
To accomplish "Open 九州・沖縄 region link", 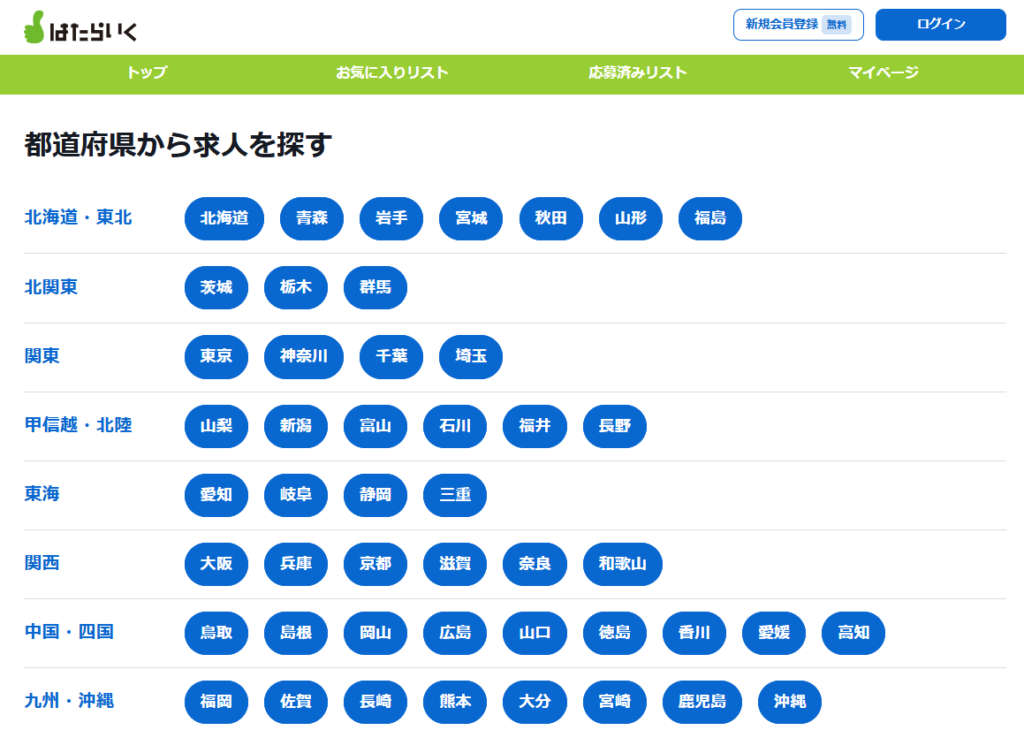I will (x=69, y=701).
